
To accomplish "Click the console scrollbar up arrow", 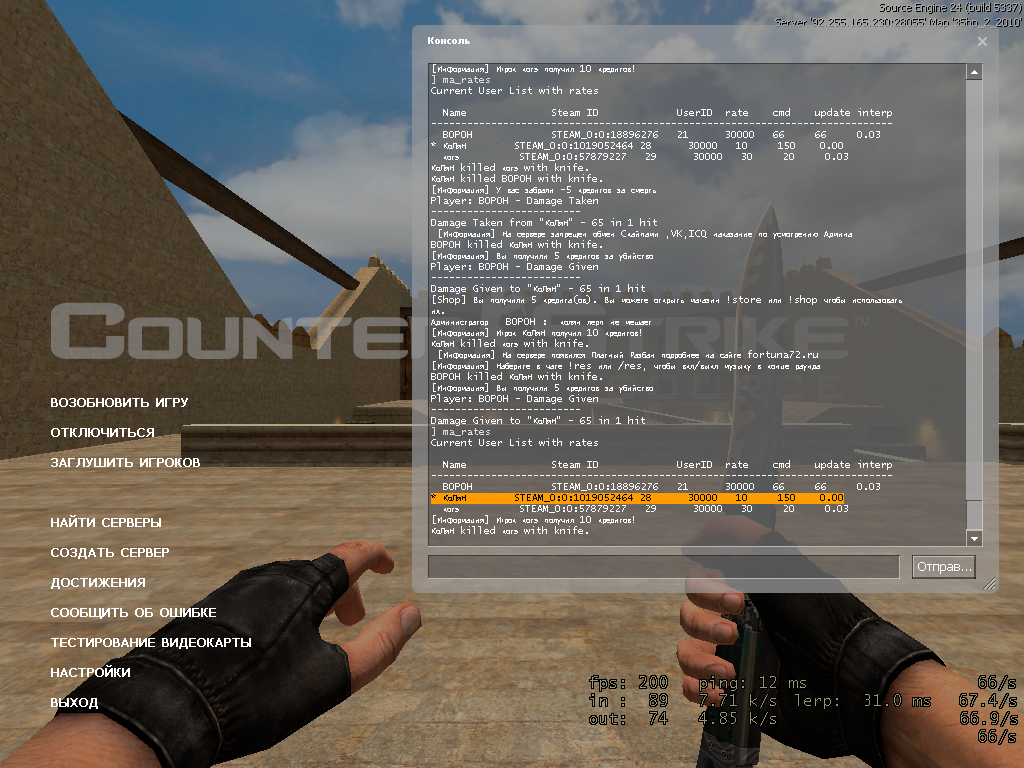I will click(974, 72).
